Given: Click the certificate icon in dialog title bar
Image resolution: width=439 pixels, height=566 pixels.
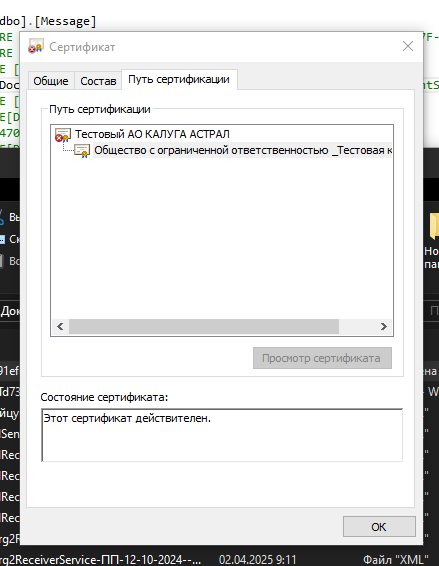Looking at the screenshot, I should pos(36,46).
